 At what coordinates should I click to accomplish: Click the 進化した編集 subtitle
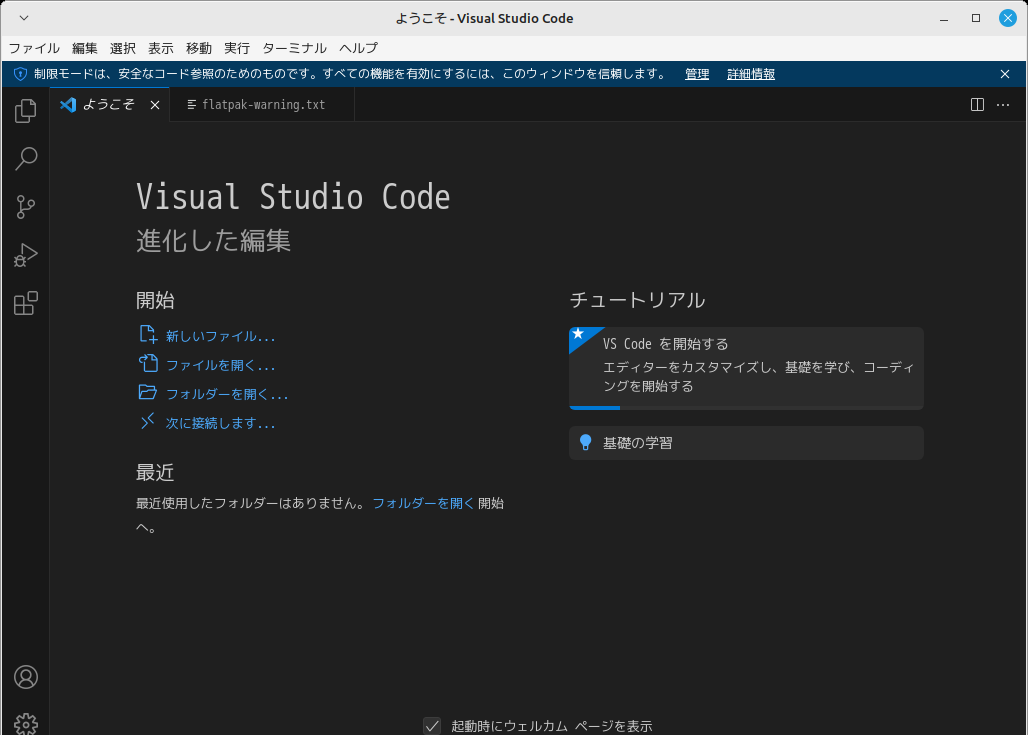coord(213,241)
